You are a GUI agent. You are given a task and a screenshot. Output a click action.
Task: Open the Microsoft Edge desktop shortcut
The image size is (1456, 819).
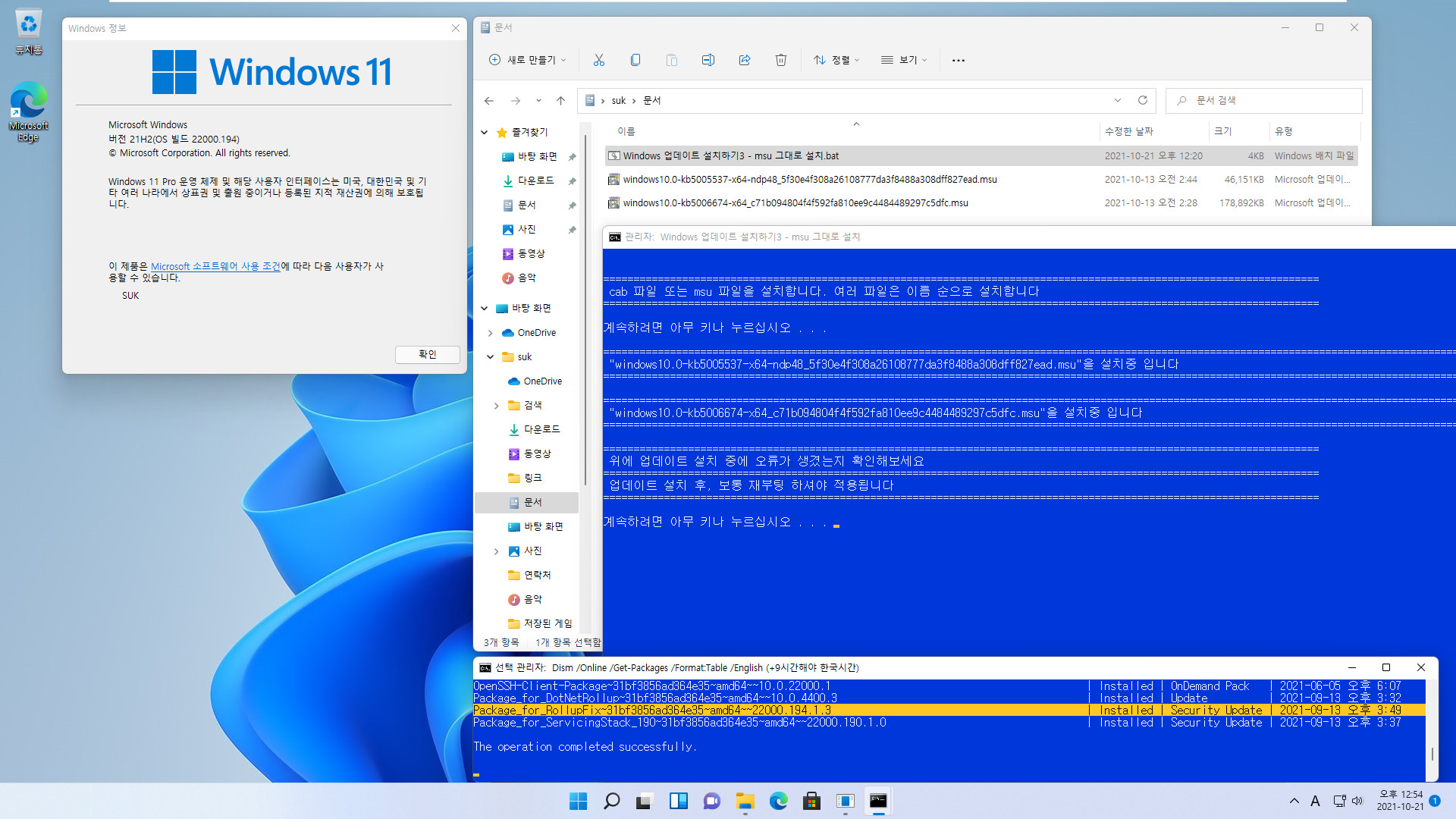tap(28, 111)
